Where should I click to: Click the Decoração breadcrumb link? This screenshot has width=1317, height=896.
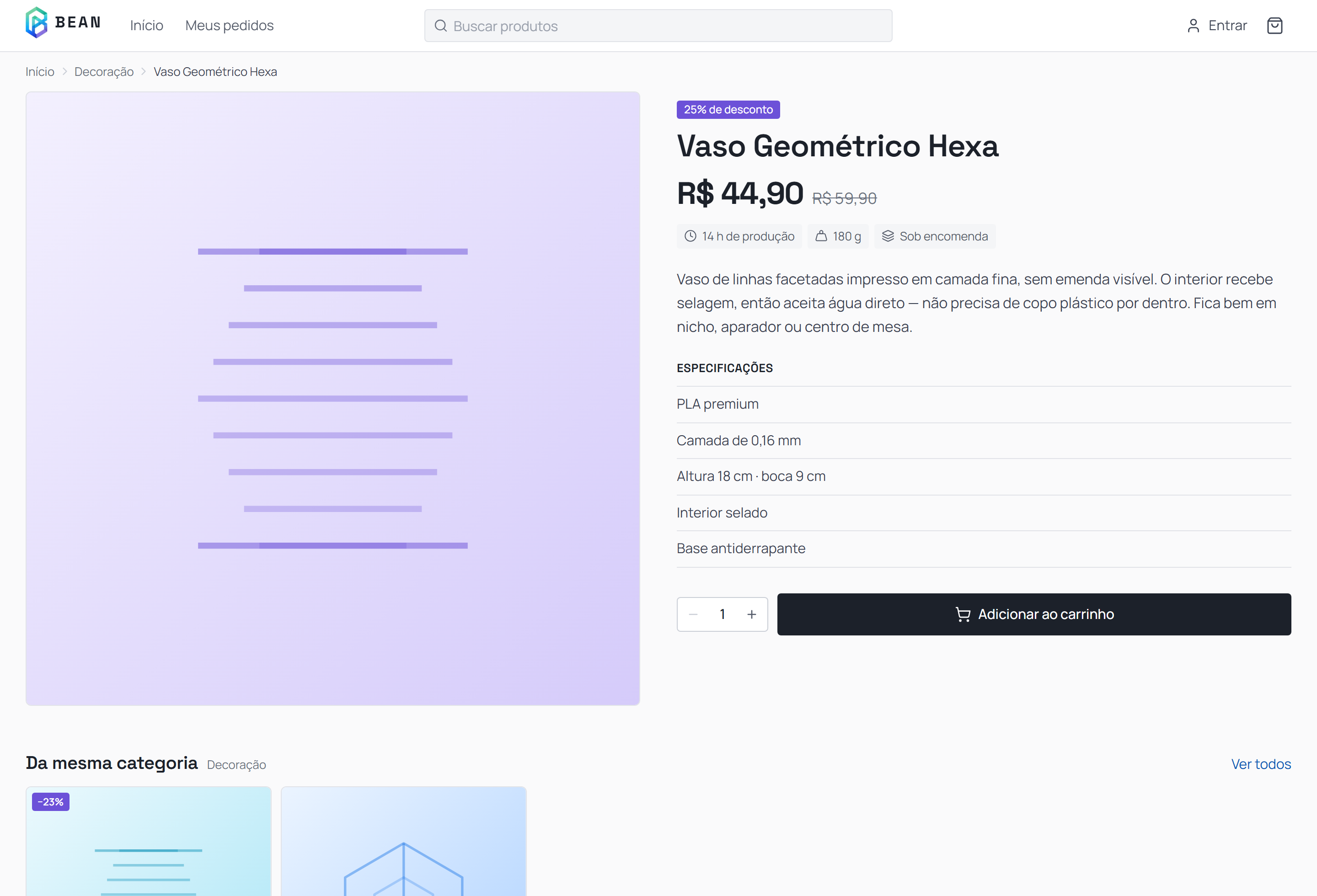coord(104,72)
